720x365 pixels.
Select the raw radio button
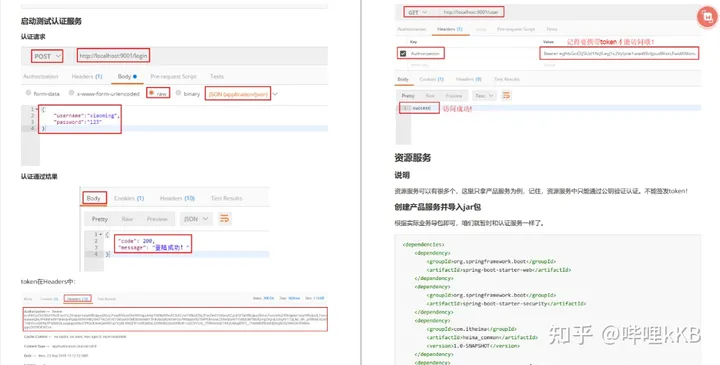click(x=151, y=93)
